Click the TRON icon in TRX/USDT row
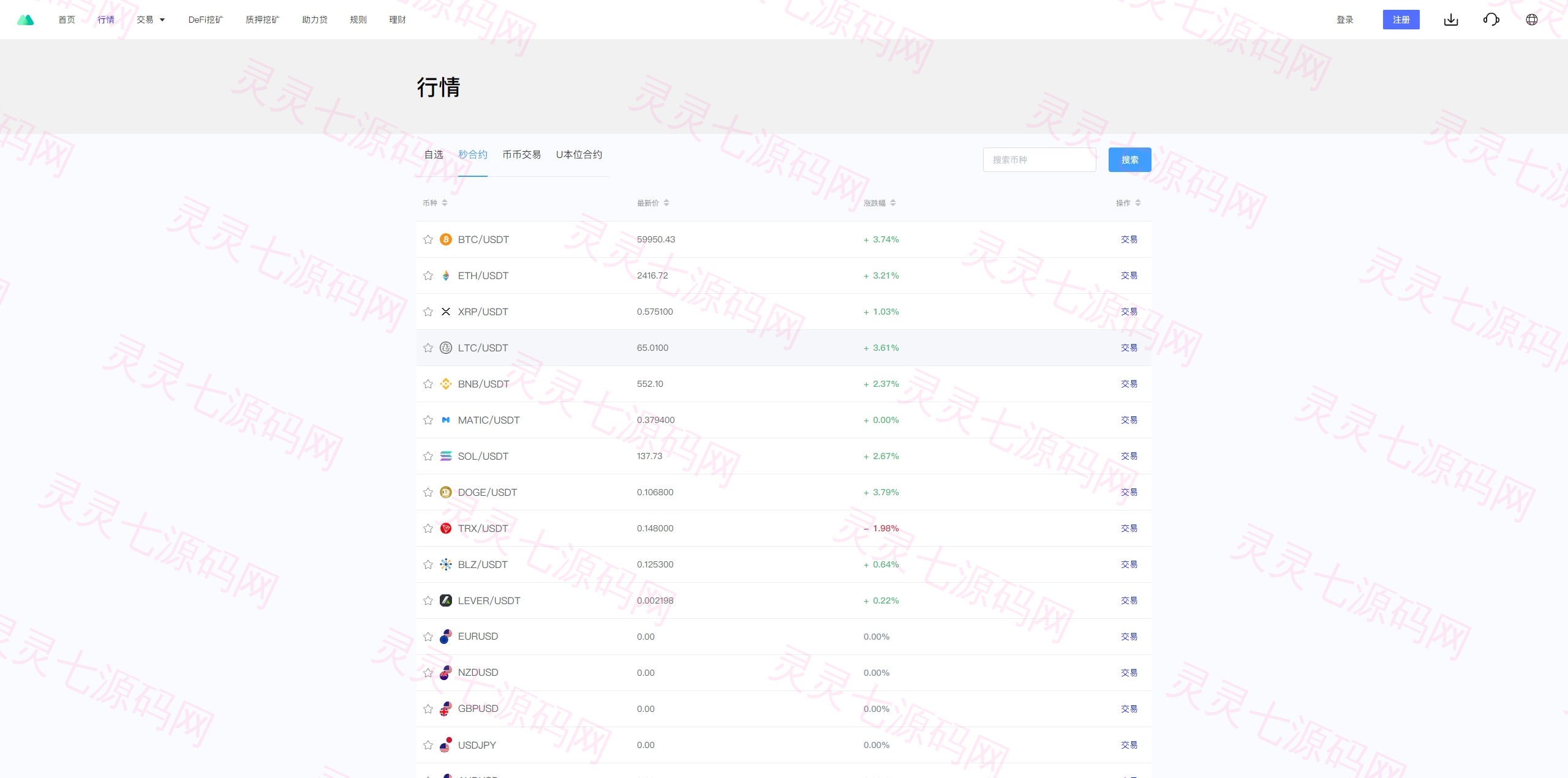This screenshot has width=1568, height=778. click(446, 528)
